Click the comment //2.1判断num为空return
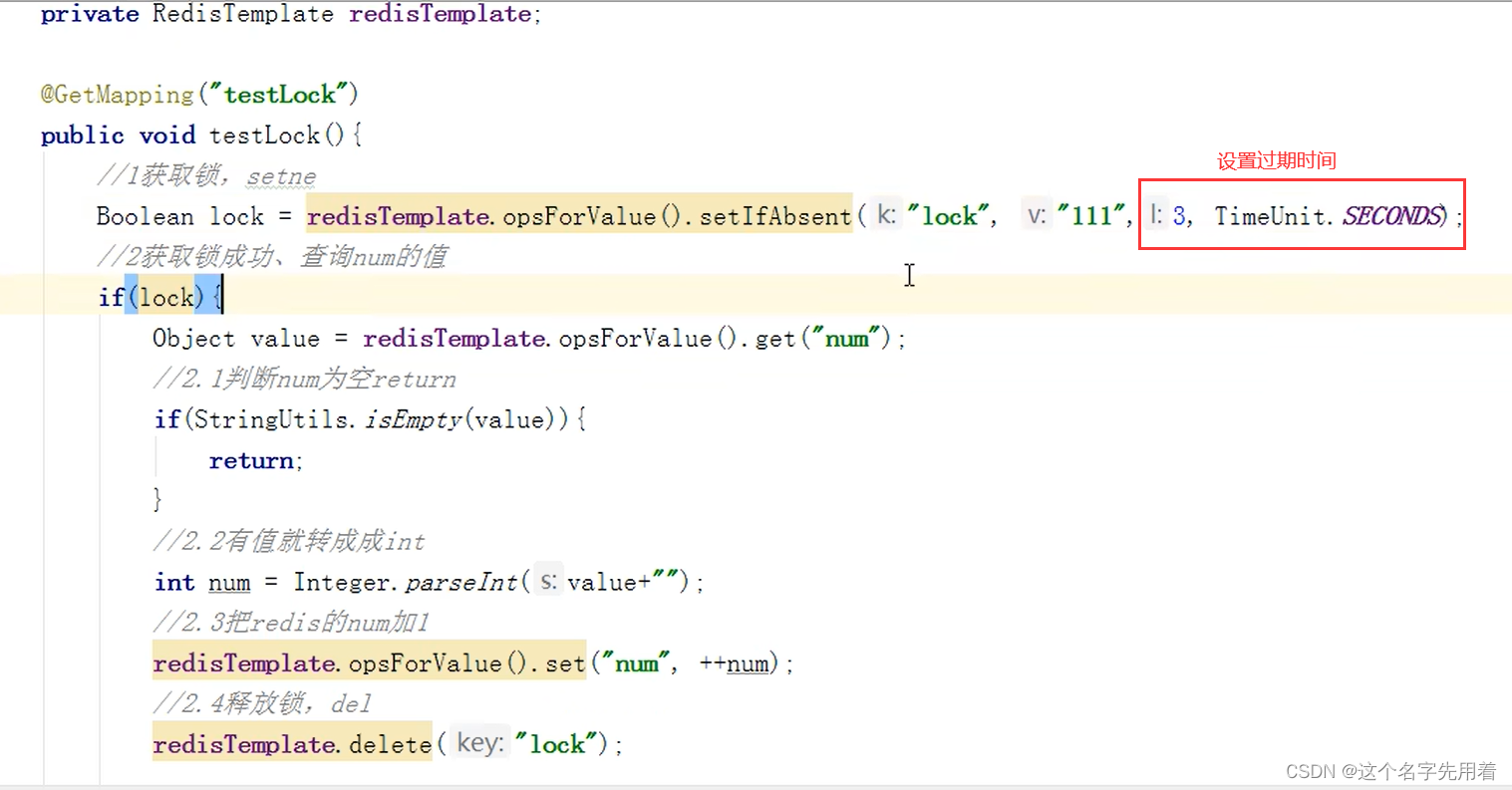 coord(304,380)
